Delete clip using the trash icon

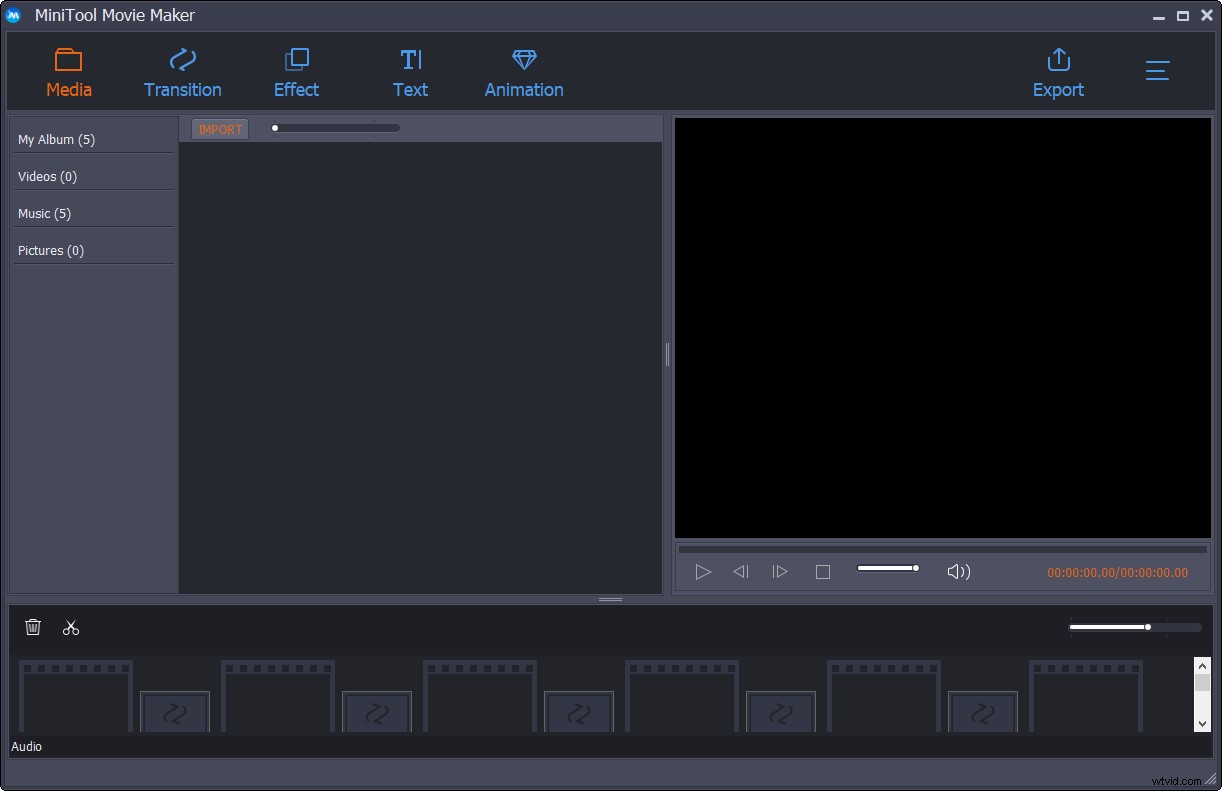[x=33, y=627]
